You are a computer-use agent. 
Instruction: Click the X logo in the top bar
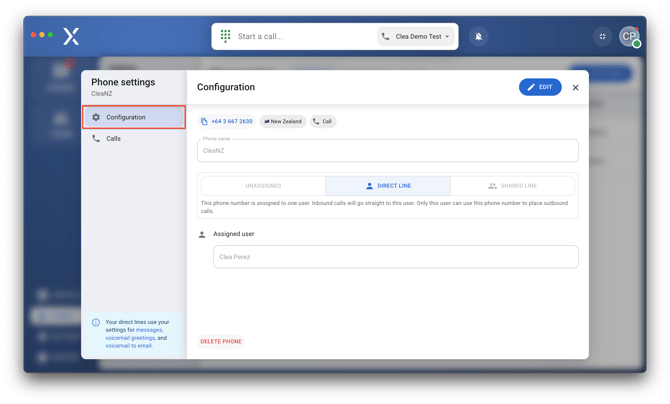click(x=71, y=36)
